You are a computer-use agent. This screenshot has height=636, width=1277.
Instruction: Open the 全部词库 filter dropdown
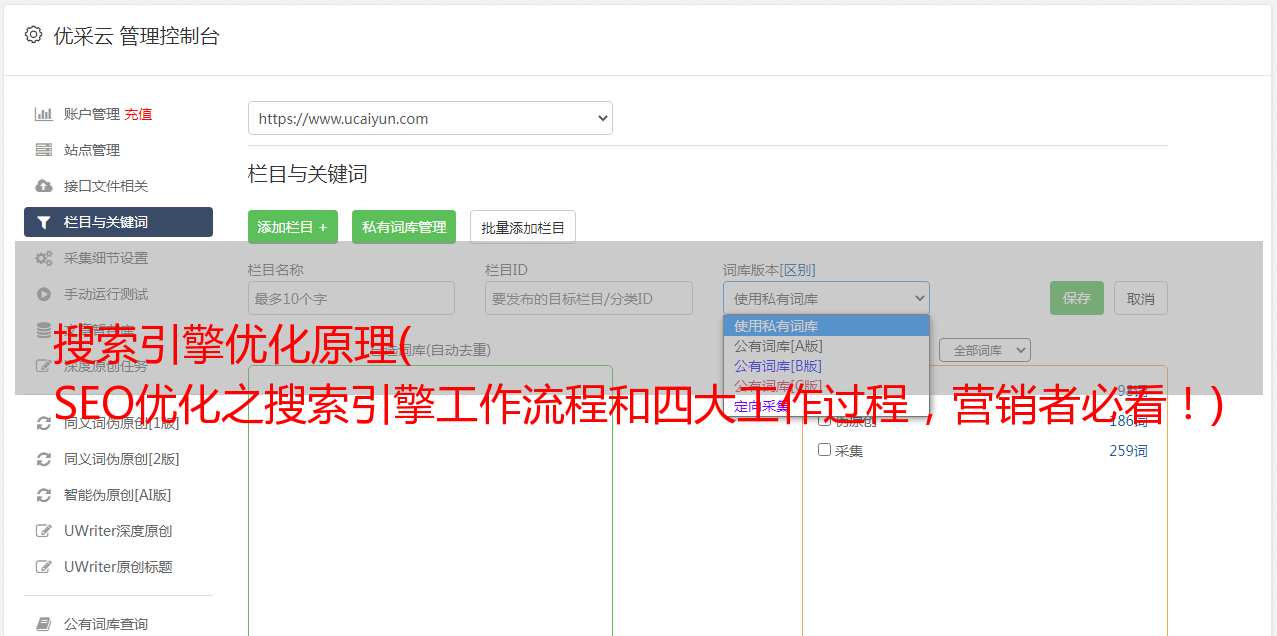[x=985, y=350]
